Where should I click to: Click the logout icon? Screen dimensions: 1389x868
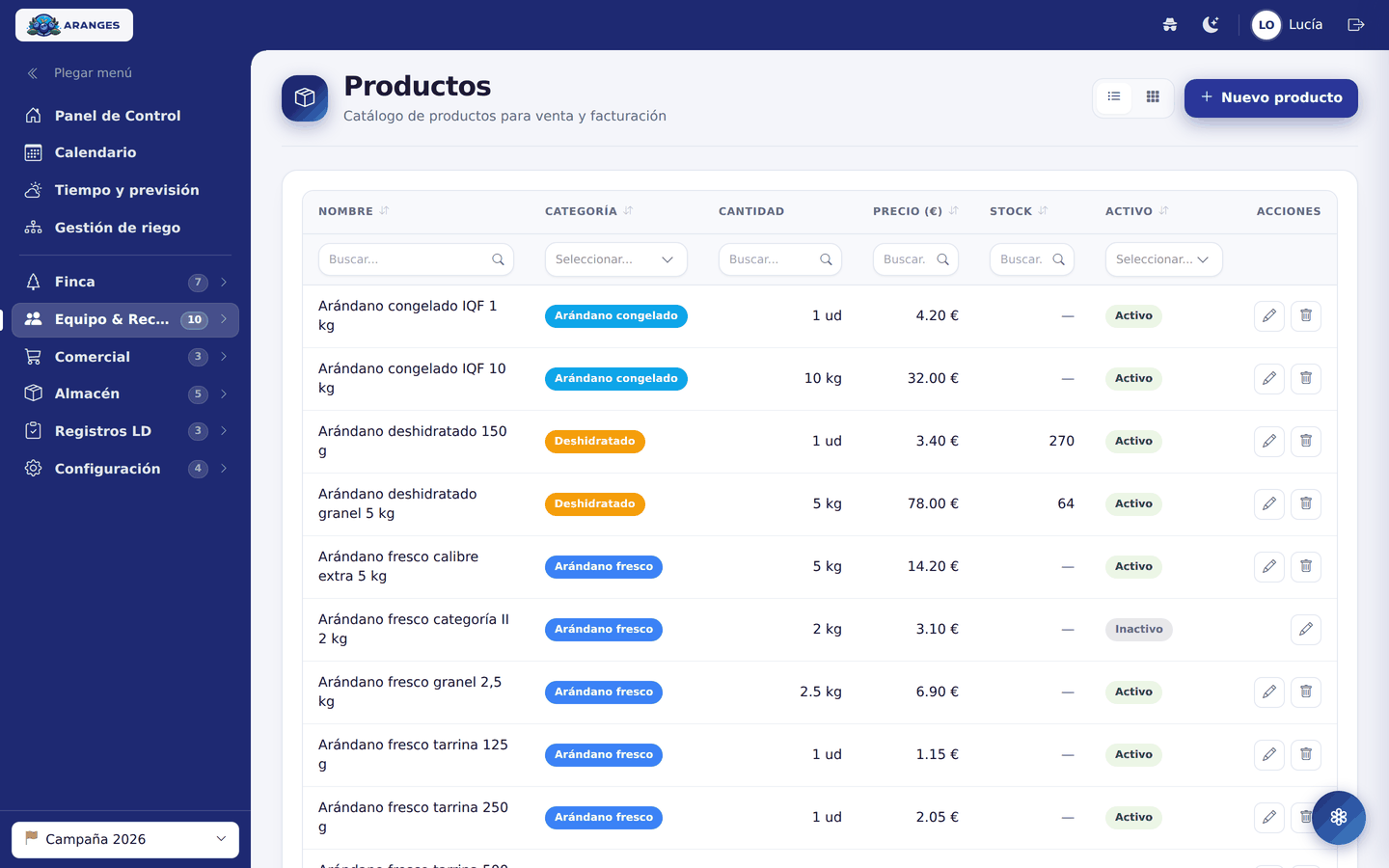click(1356, 25)
